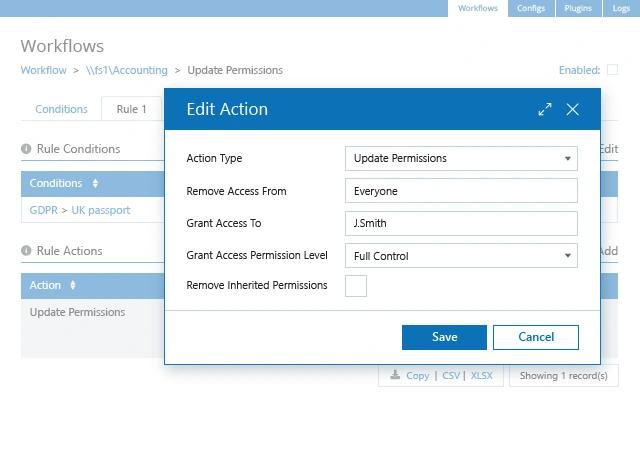Click the download icon next to Copy
The height and width of the screenshot is (450, 640).
pyautogui.click(x=395, y=374)
